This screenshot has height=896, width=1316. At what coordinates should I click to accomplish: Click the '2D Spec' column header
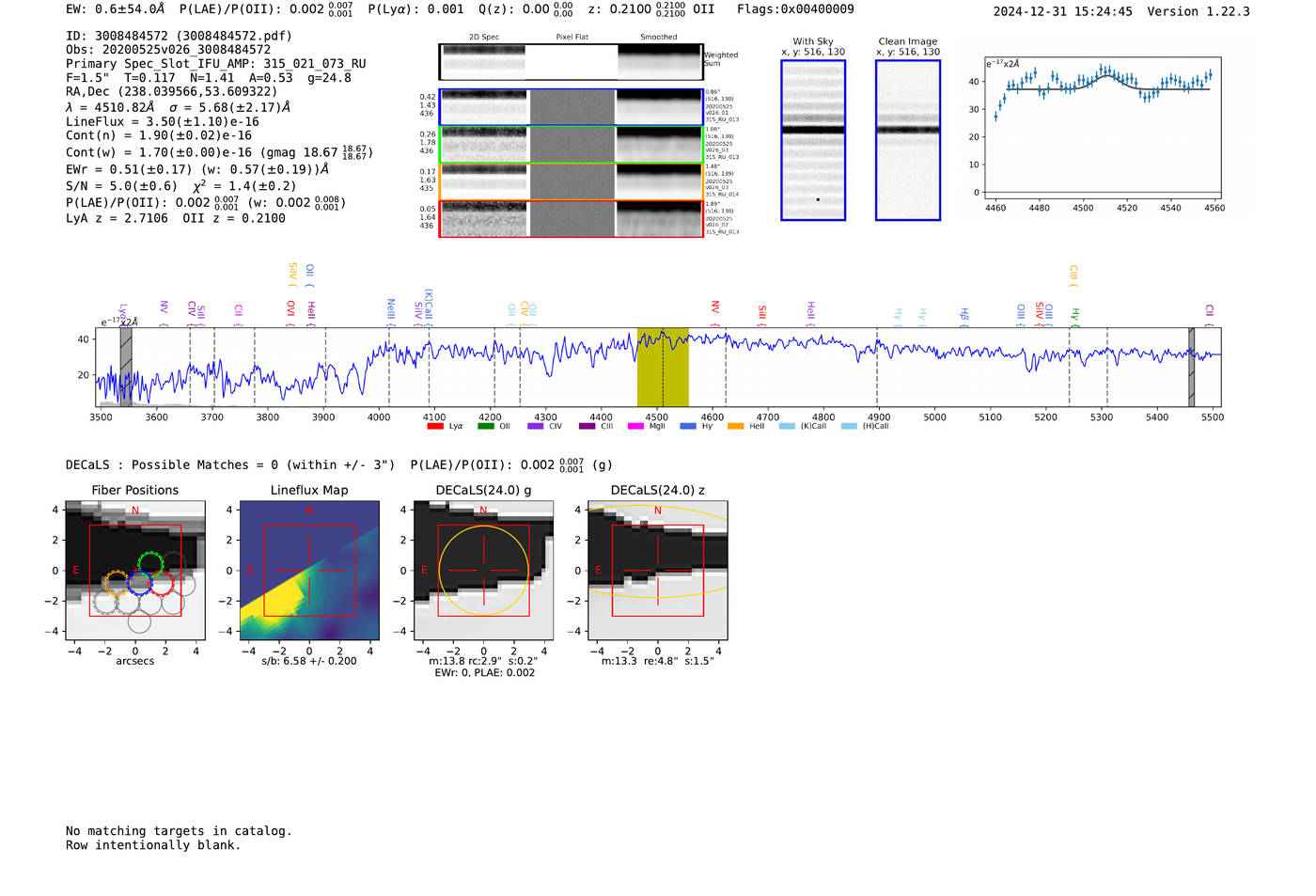(x=484, y=37)
